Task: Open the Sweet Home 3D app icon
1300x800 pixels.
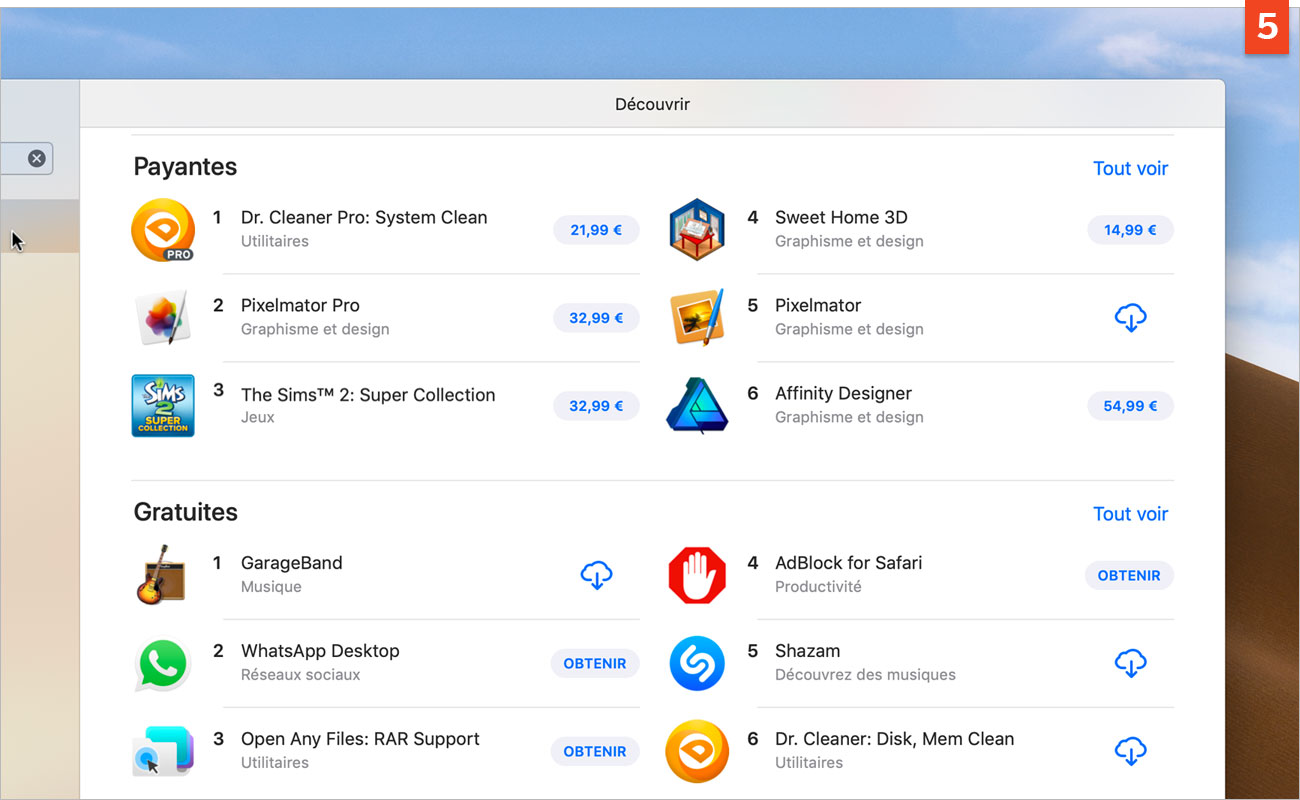Action: point(697,230)
